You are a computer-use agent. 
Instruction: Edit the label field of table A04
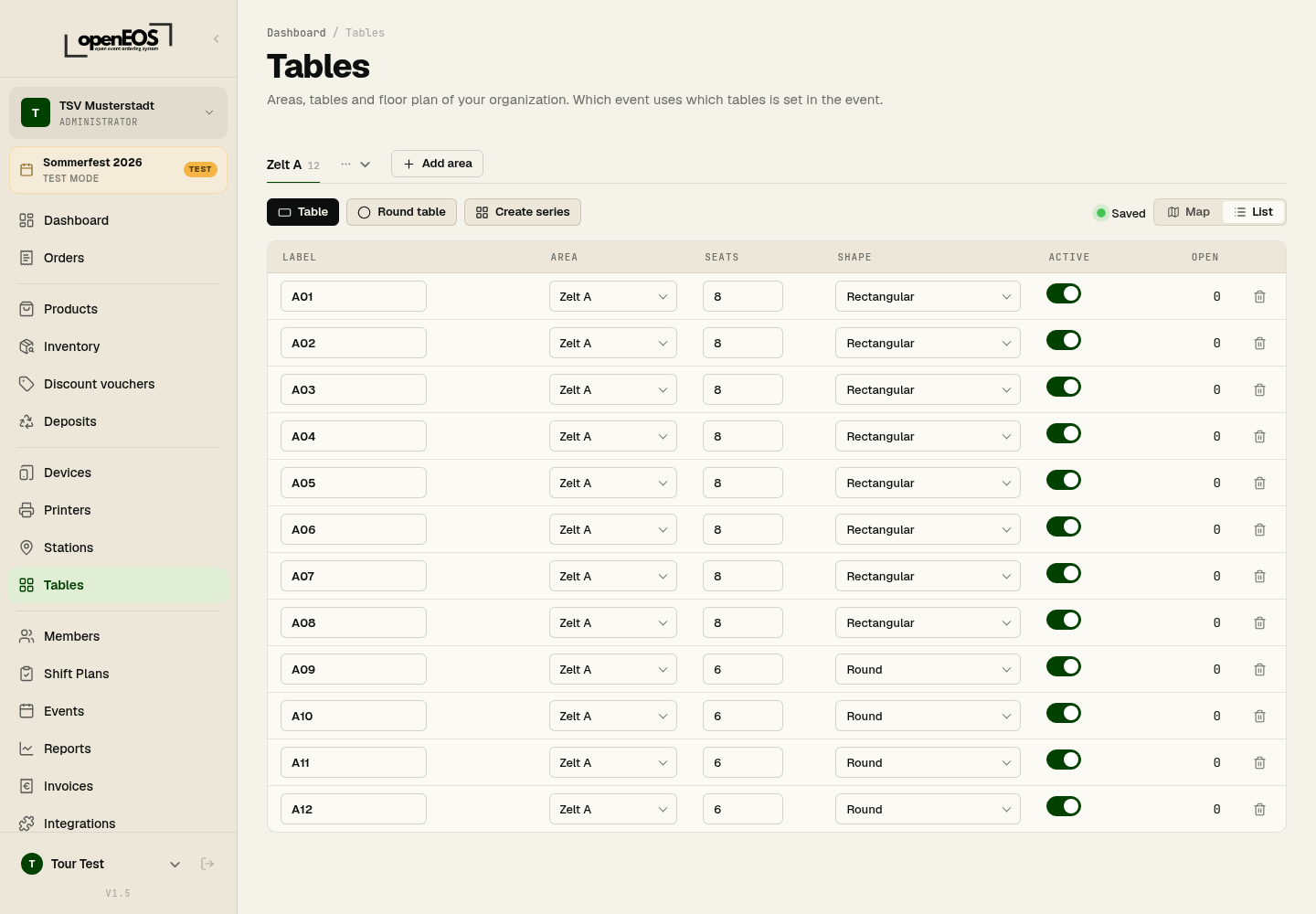[x=354, y=436]
